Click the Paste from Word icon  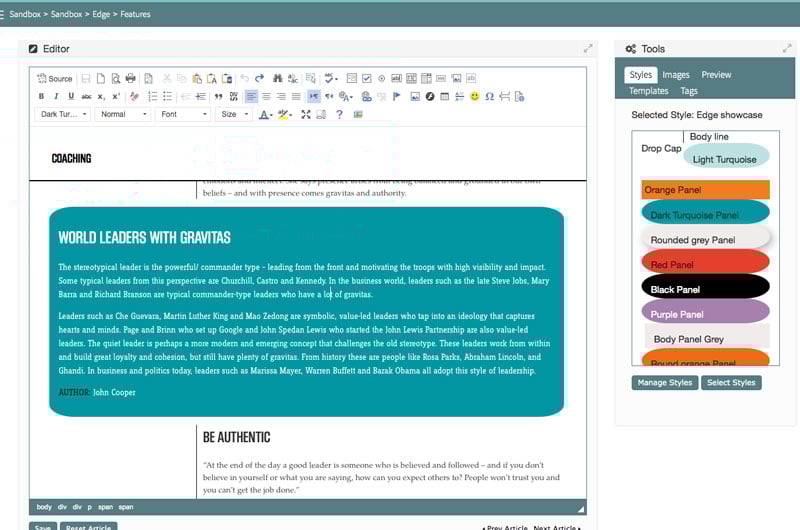click(227, 79)
